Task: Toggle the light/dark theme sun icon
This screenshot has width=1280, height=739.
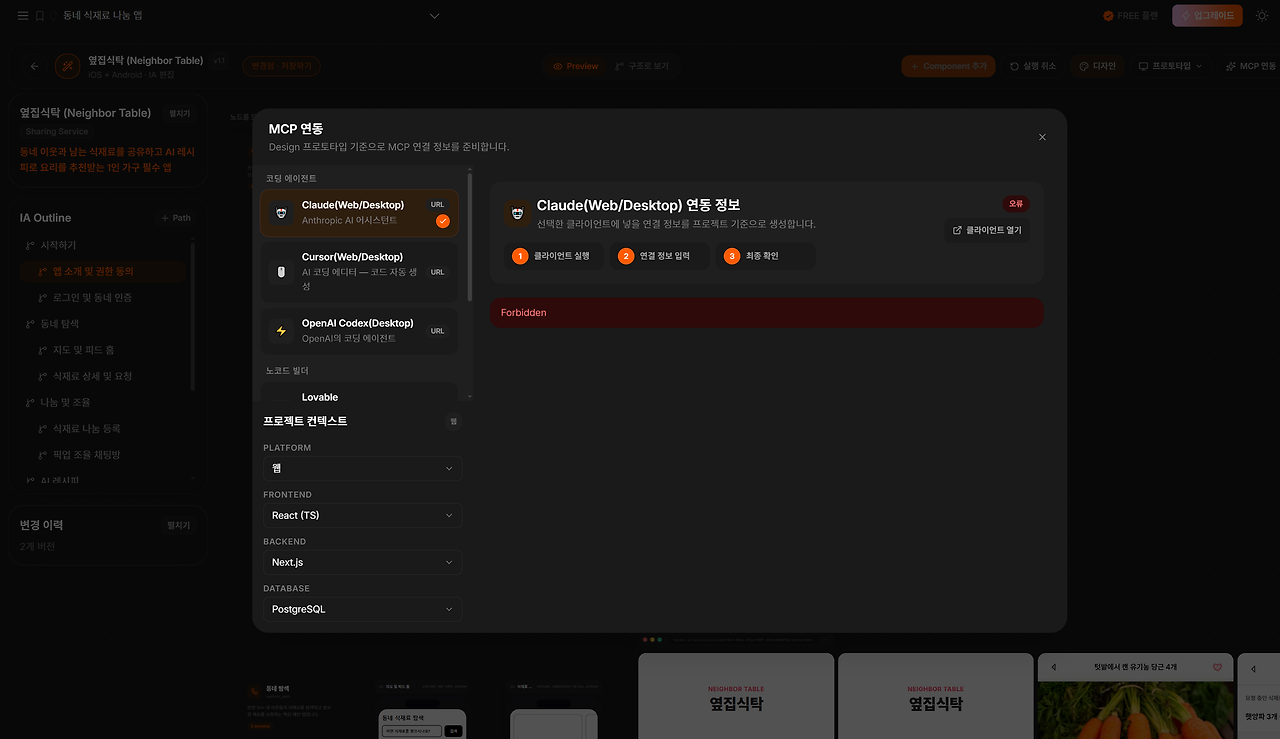Action: click(x=1262, y=16)
